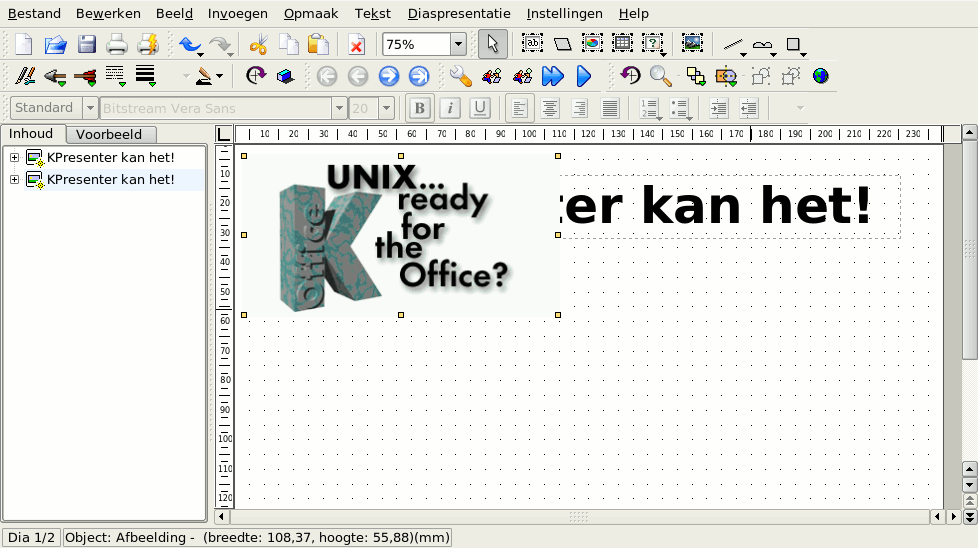Toggle bold text formatting
Image resolution: width=978 pixels, height=548 pixels.
pos(420,108)
